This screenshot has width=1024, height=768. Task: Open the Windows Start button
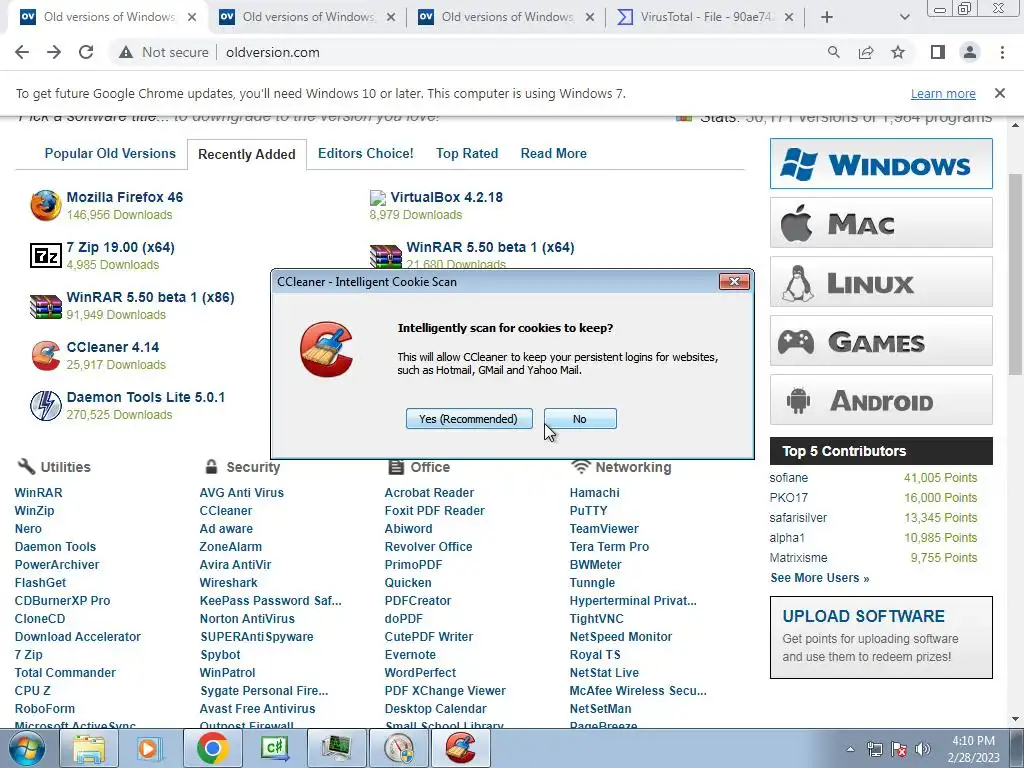[27, 748]
